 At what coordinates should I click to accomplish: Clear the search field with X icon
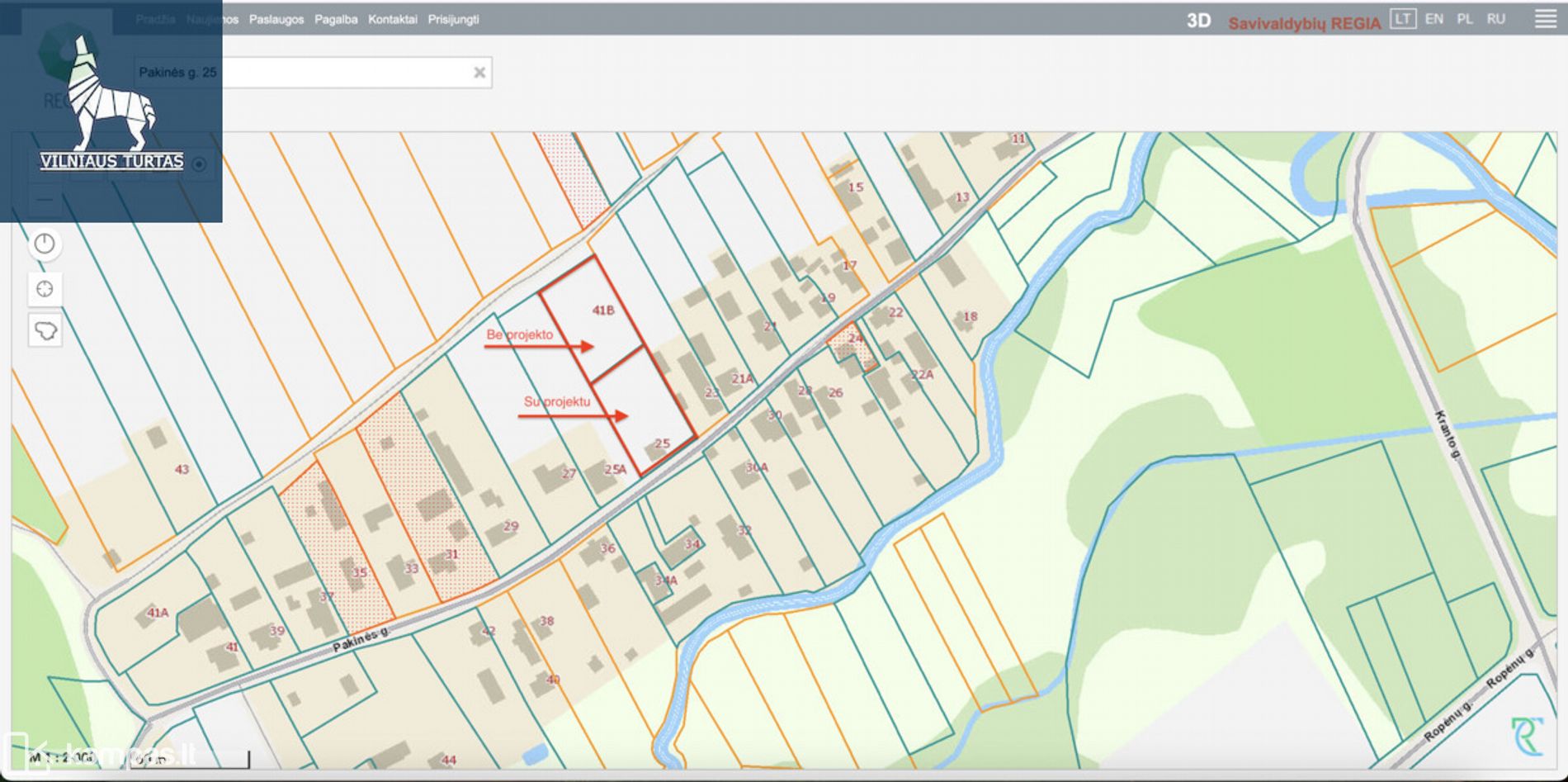coord(479,73)
